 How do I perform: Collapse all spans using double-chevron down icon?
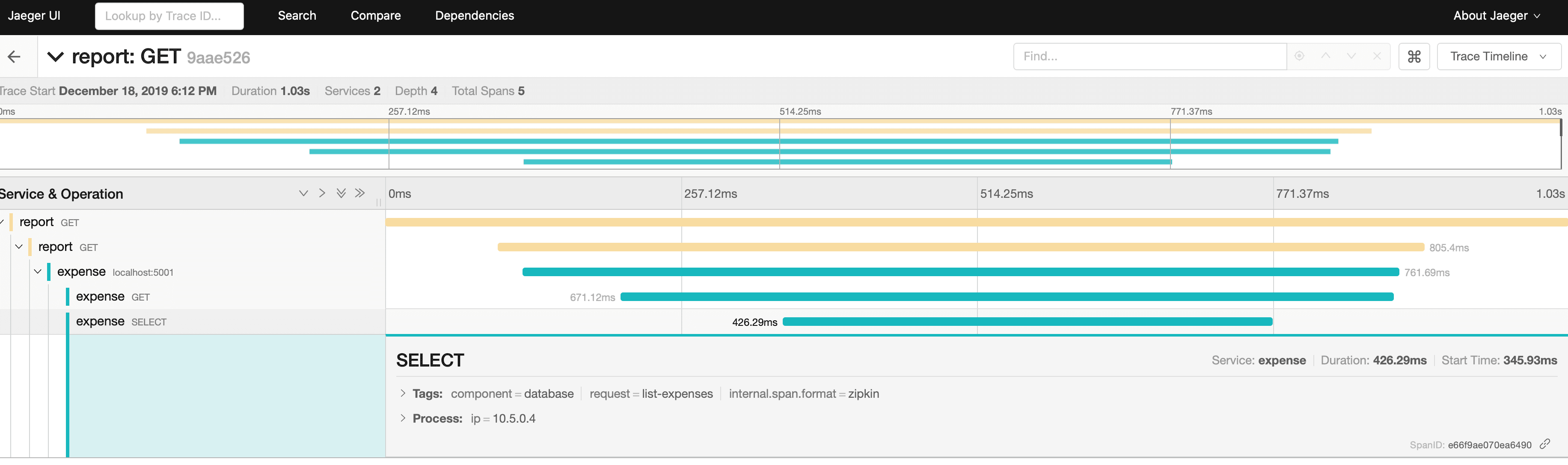341,193
